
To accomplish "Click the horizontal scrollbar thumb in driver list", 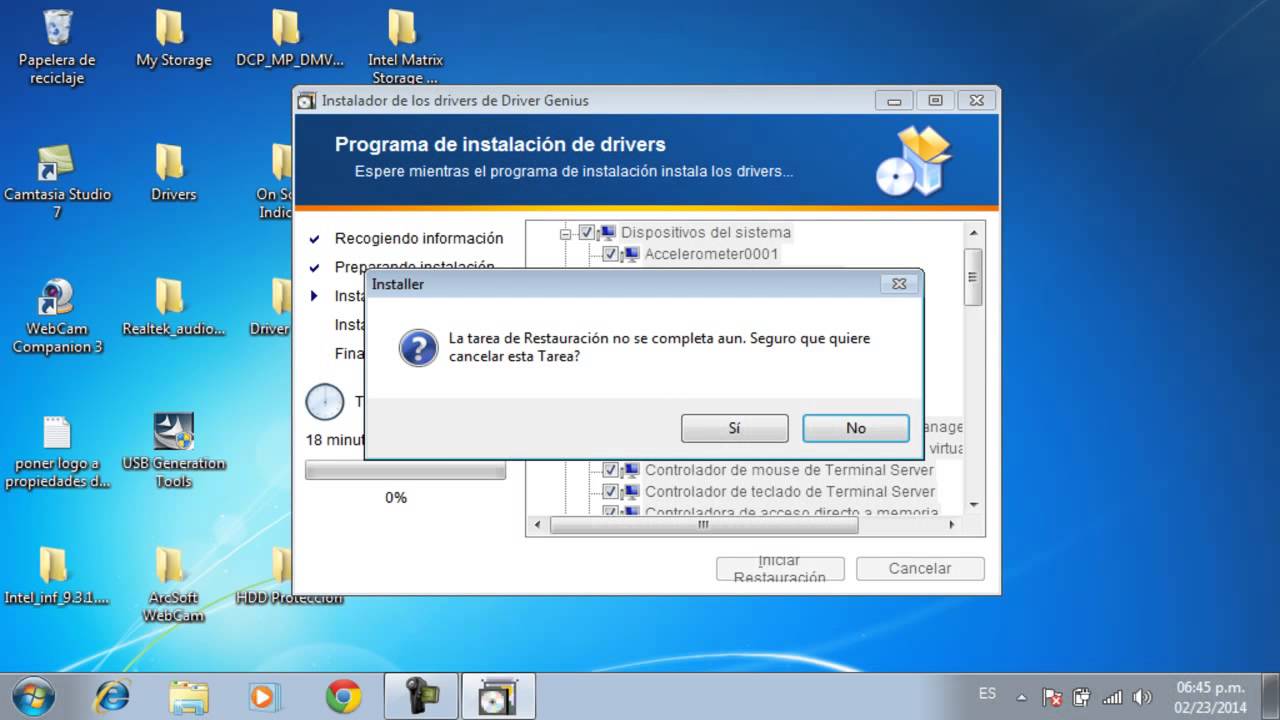I will [x=702, y=525].
